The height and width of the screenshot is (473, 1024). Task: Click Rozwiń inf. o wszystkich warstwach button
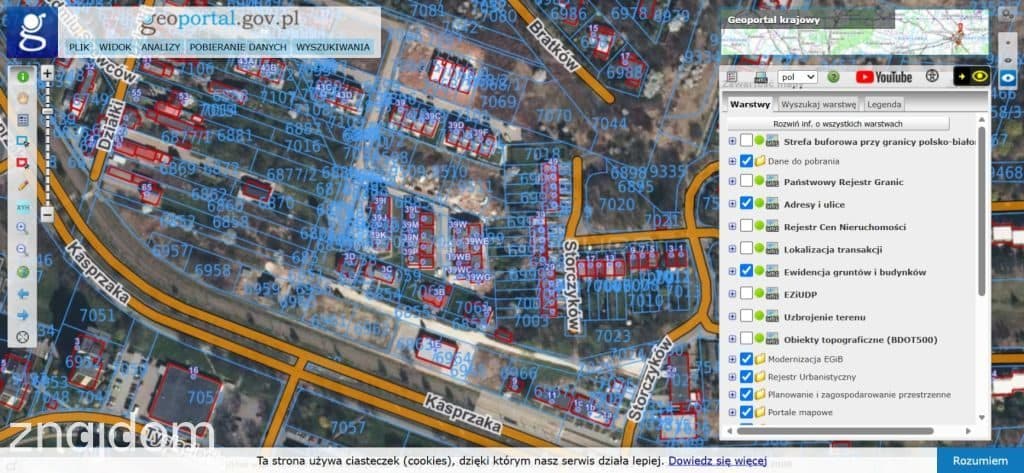838,123
